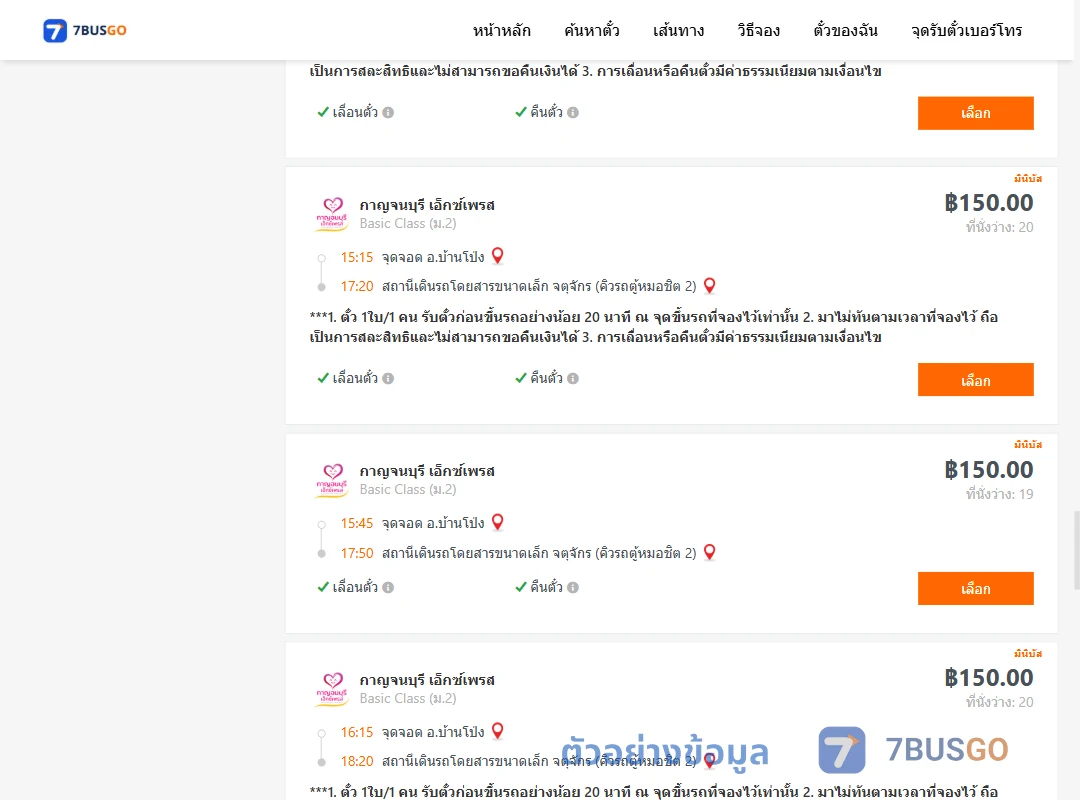1080x800 pixels.
Task: Click map pin beside 15:15 จุดจอด อ.บ้านโป่ง
Action: pyautogui.click(x=497, y=256)
